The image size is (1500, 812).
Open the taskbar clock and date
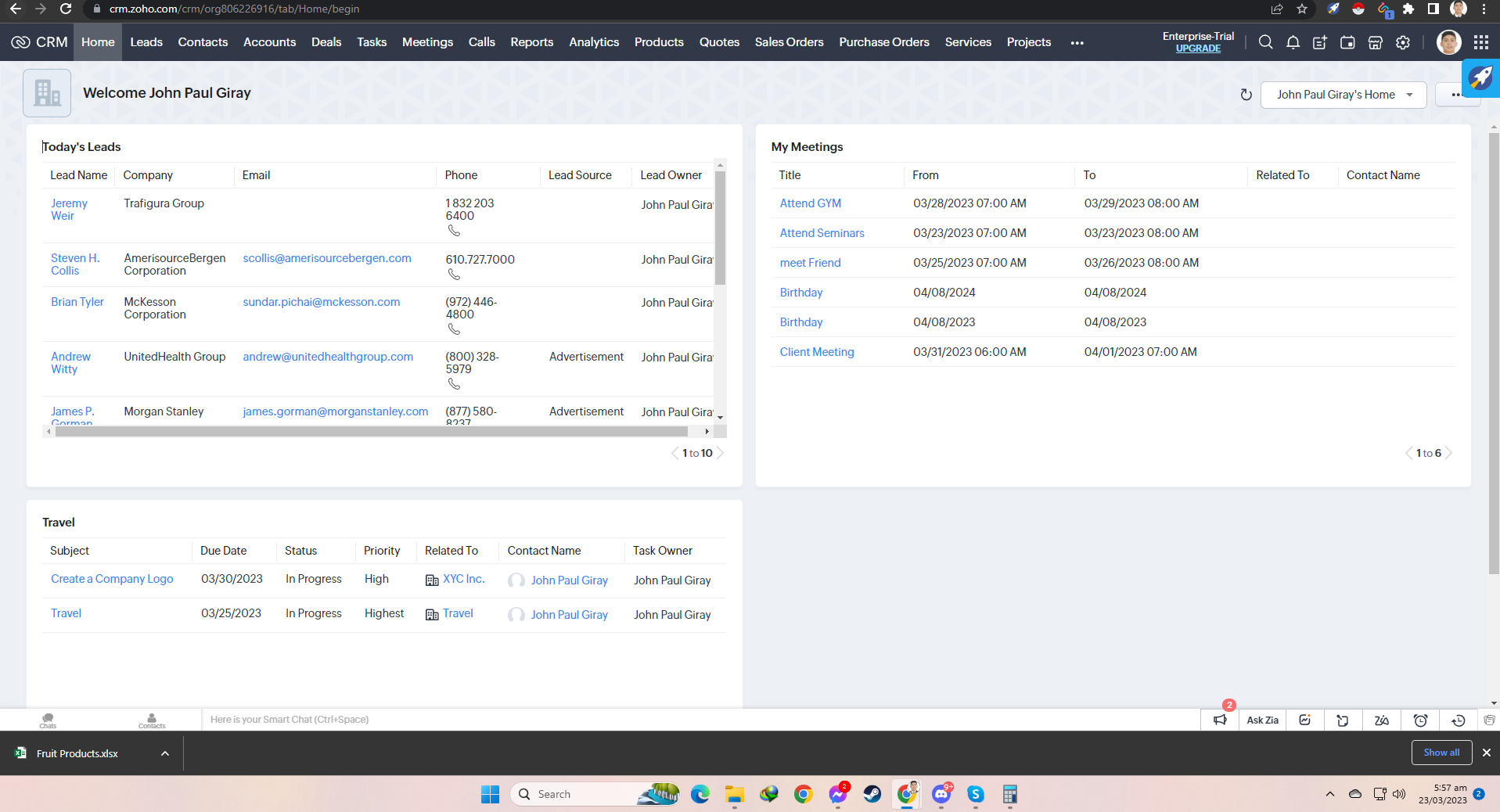[1443, 794]
